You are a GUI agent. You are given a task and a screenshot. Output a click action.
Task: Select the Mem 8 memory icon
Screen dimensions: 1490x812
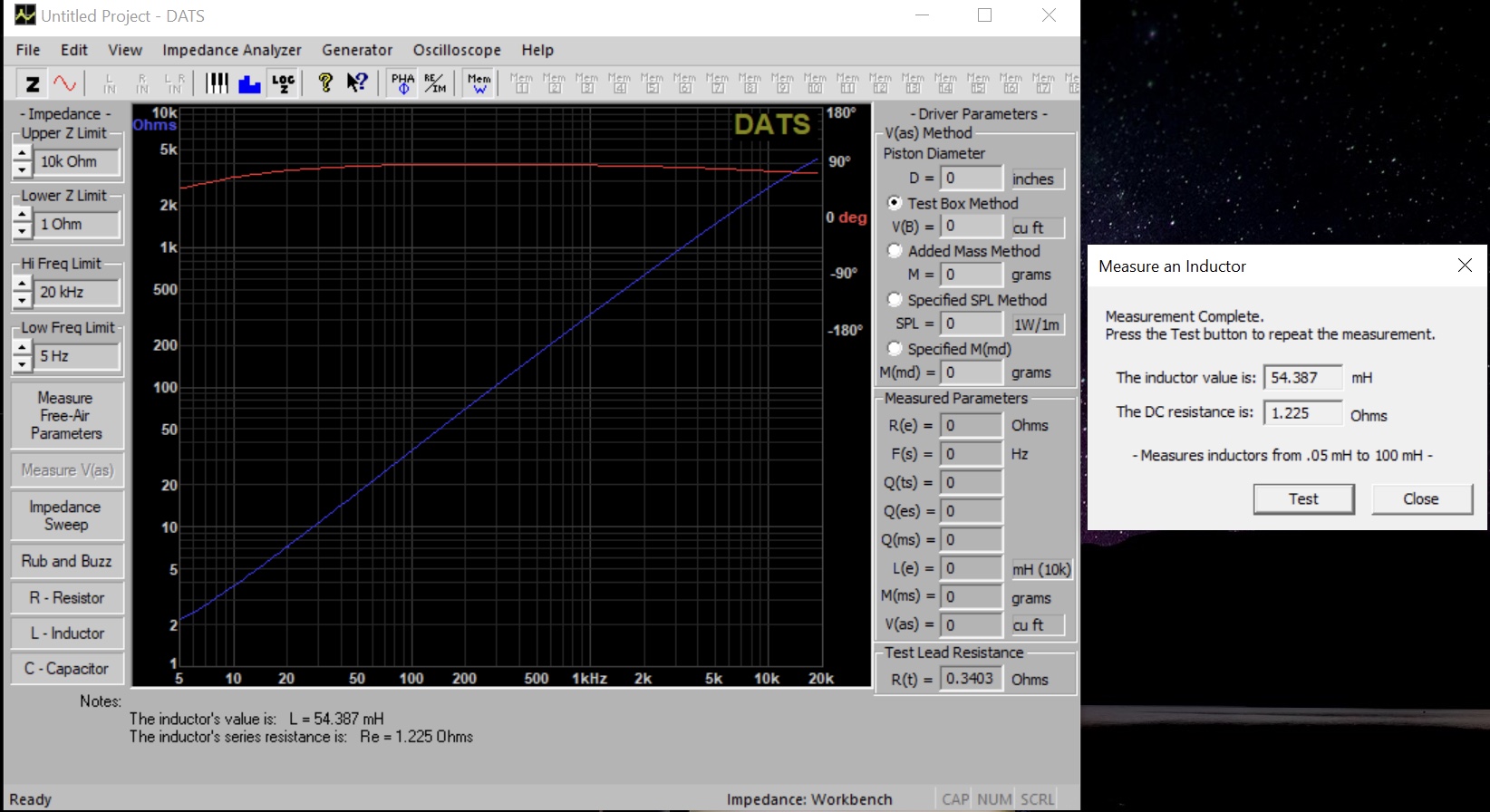click(750, 83)
